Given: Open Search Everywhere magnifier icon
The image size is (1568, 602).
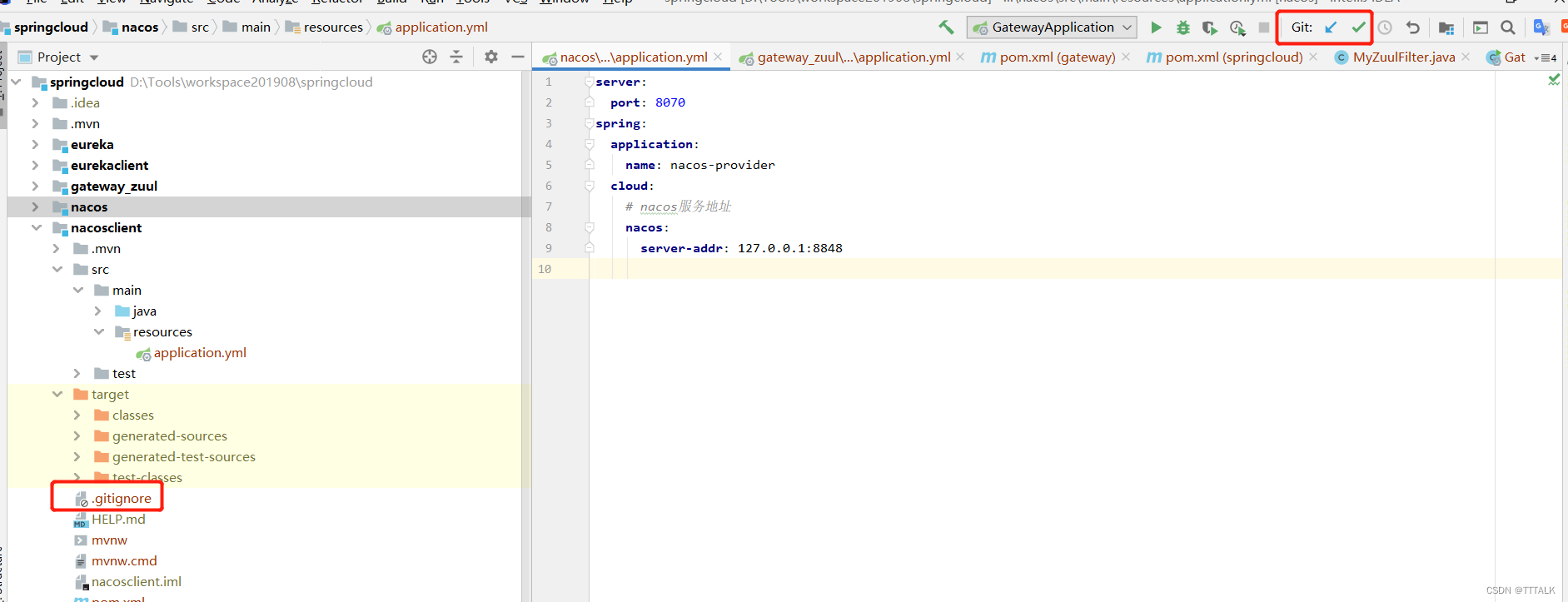Looking at the screenshot, I should pyautogui.click(x=1508, y=27).
